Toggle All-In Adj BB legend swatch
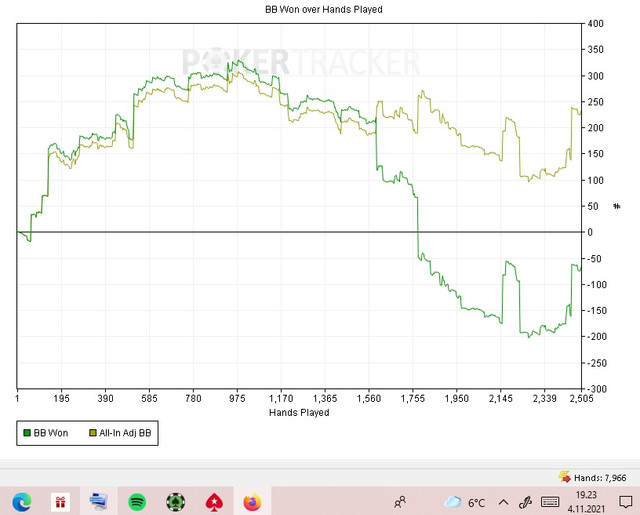640x515 pixels. pyautogui.click(x=93, y=433)
